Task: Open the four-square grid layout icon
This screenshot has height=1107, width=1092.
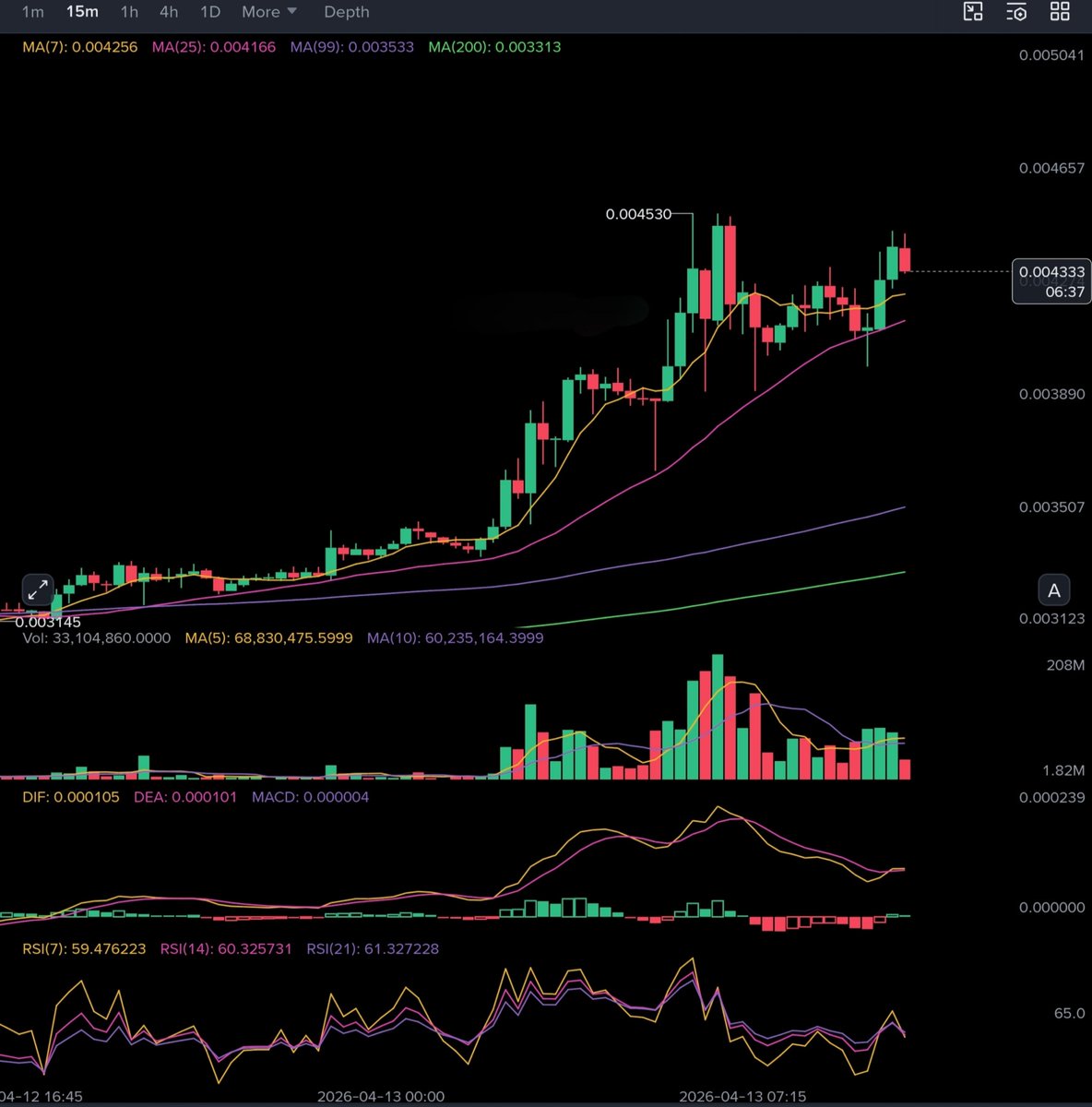Action: [1061, 12]
